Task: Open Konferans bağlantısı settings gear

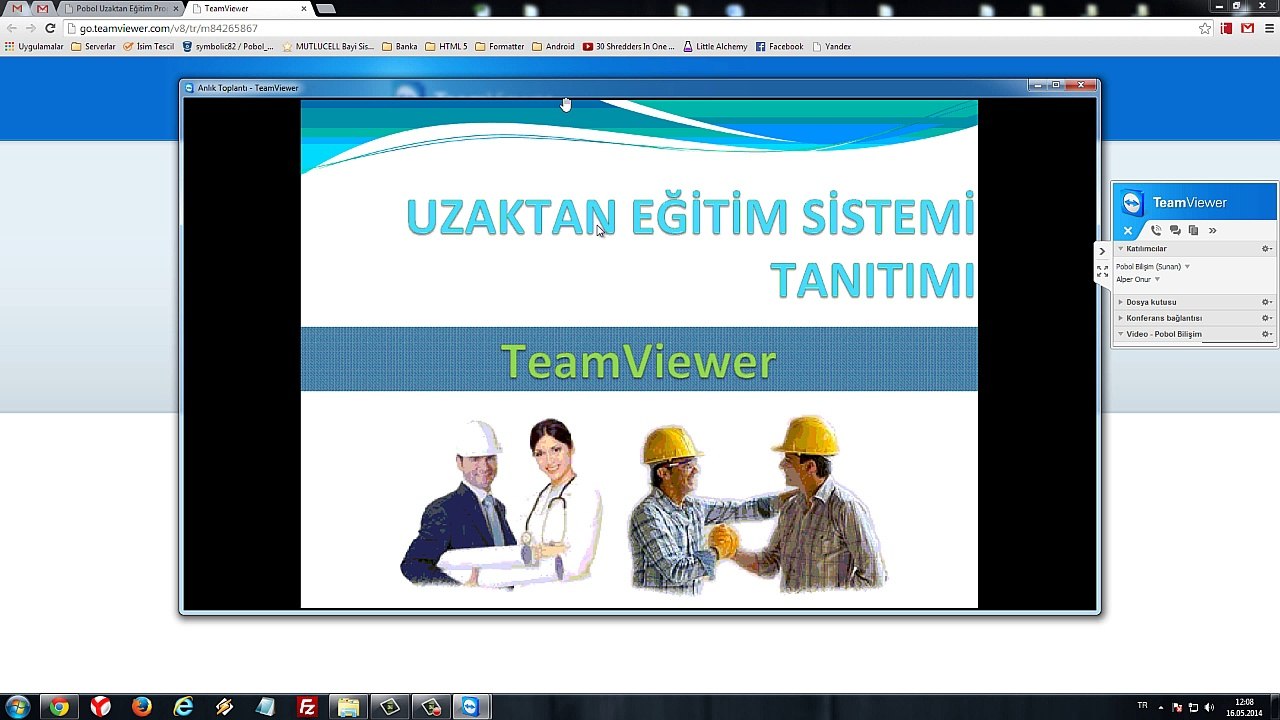Action: pyautogui.click(x=1266, y=318)
